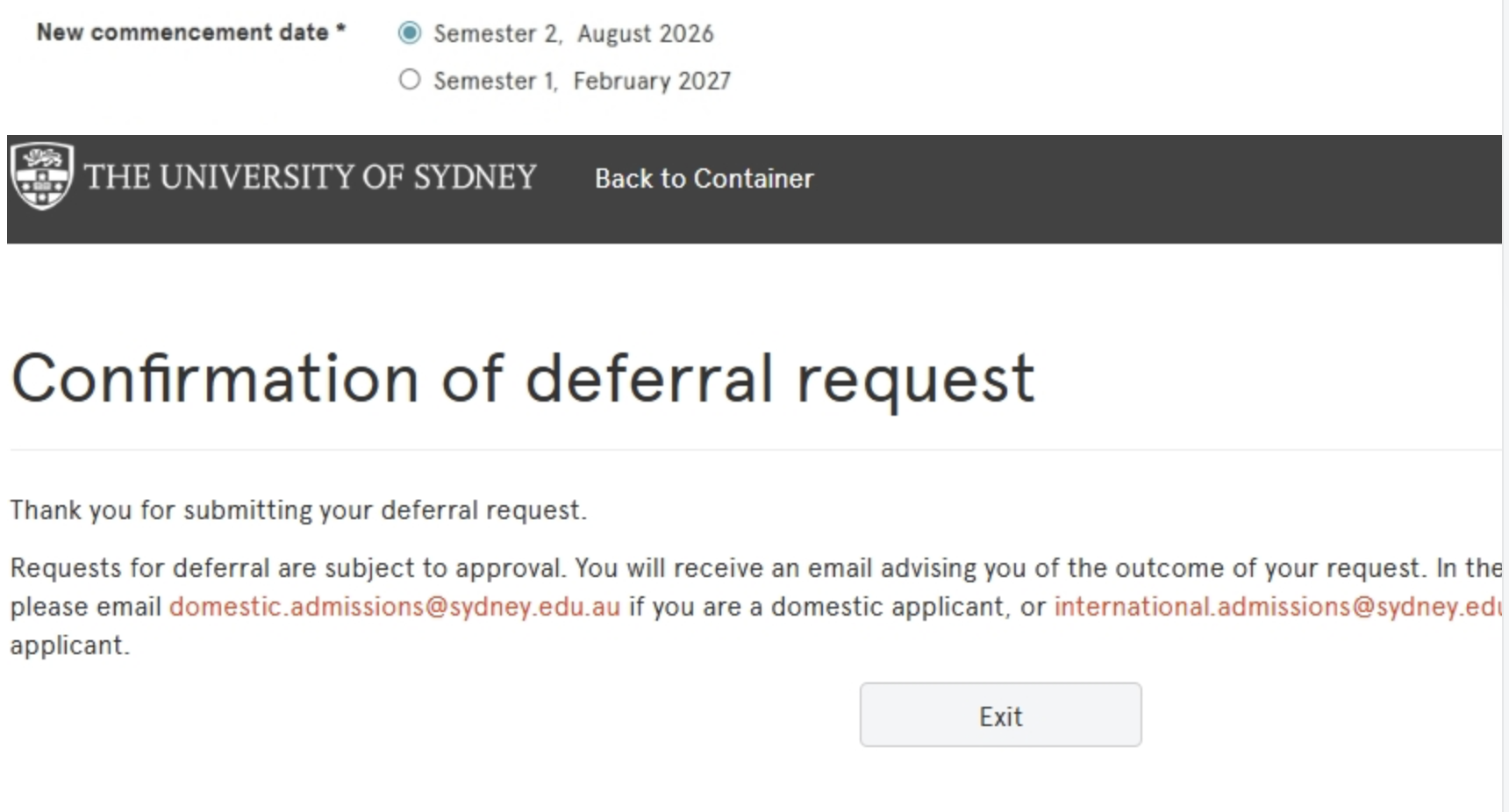Click the vertical scrollbar on the right edge
1509x812 pixels.
(x=1505, y=403)
